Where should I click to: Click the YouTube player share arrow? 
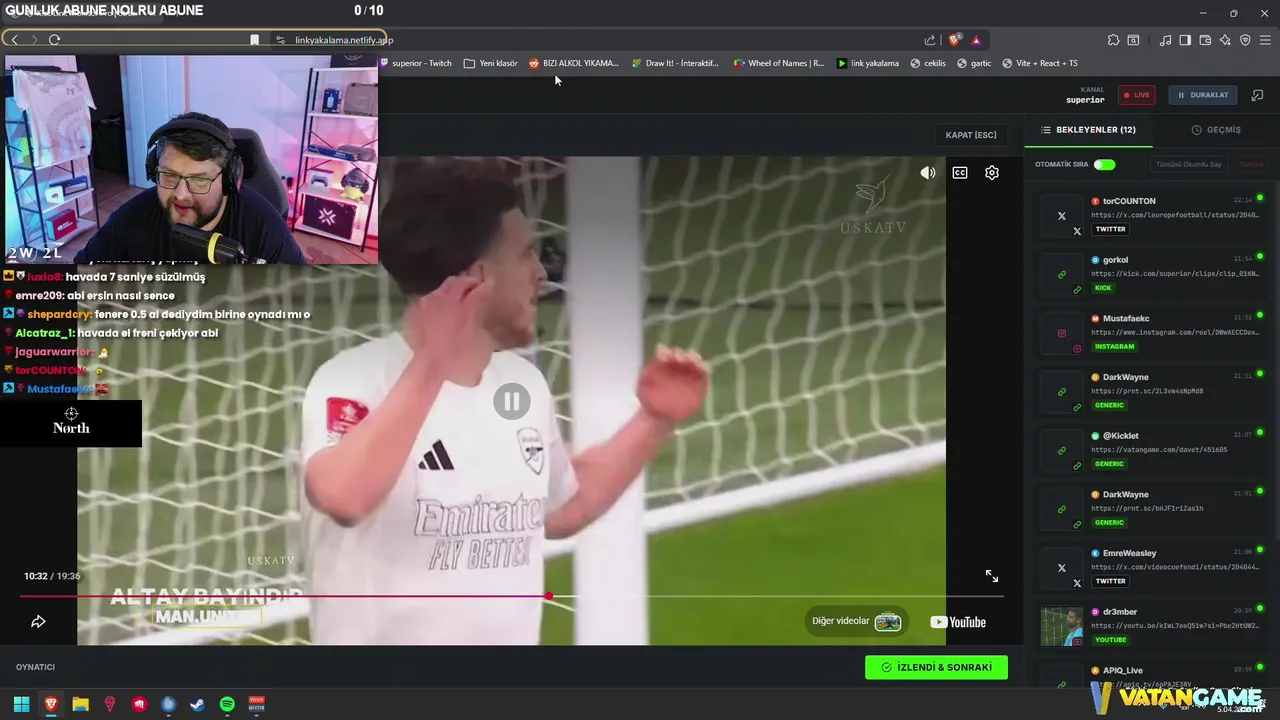tap(38, 622)
